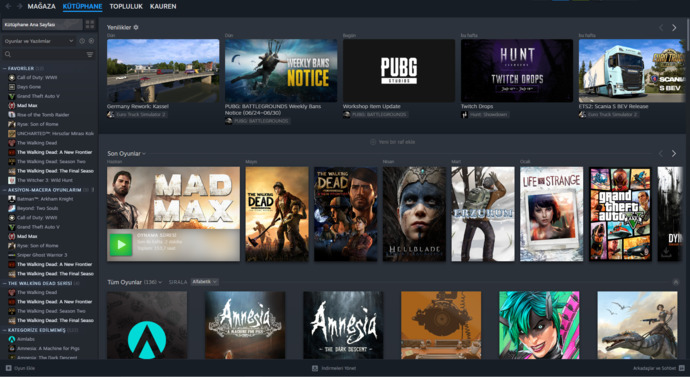The height and width of the screenshot is (377, 690).
Task: Advance the Son Oyunlar shelf right
Action: 674,154
